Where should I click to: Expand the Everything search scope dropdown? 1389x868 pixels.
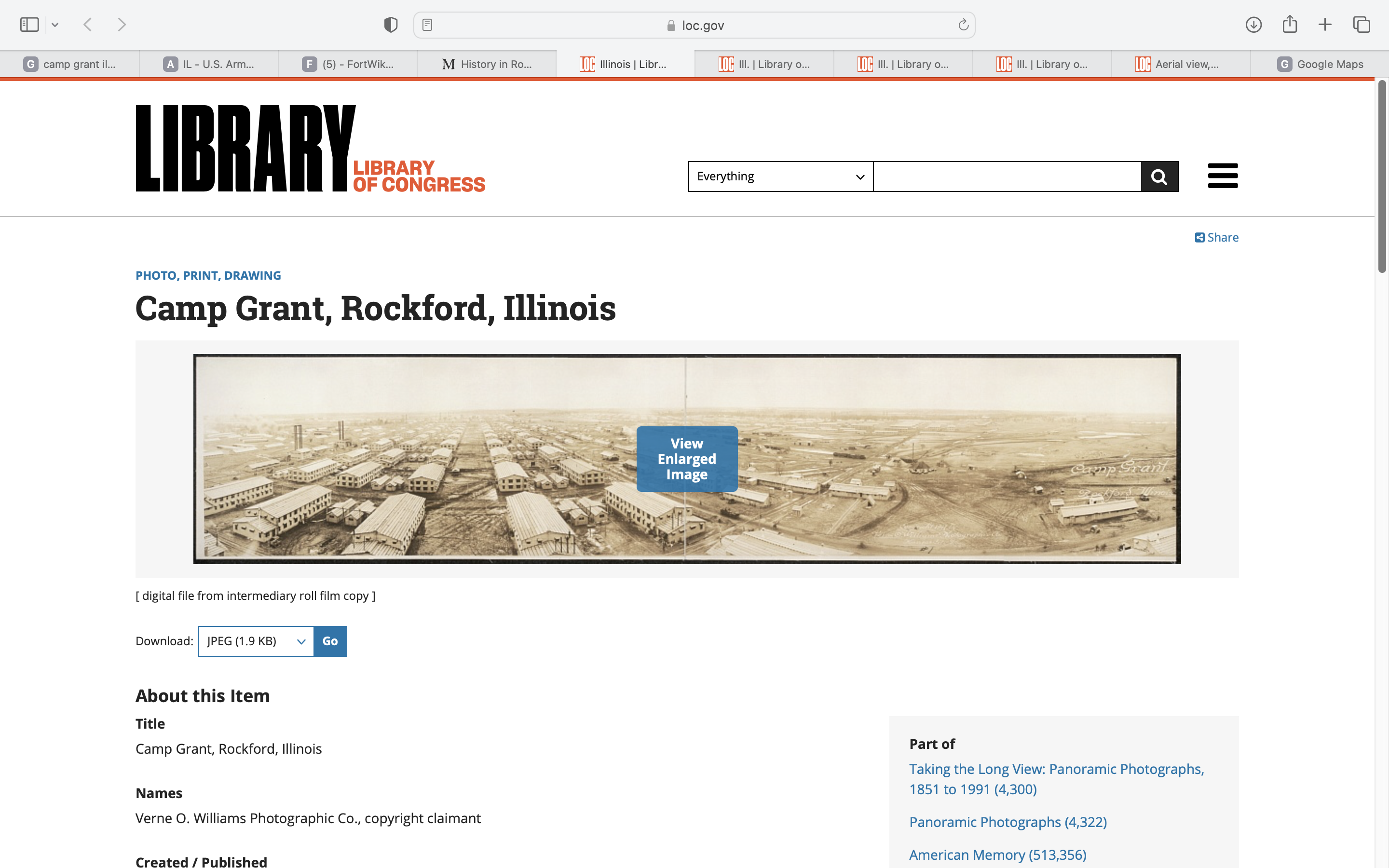pyautogui.click(x=780, y=176)
